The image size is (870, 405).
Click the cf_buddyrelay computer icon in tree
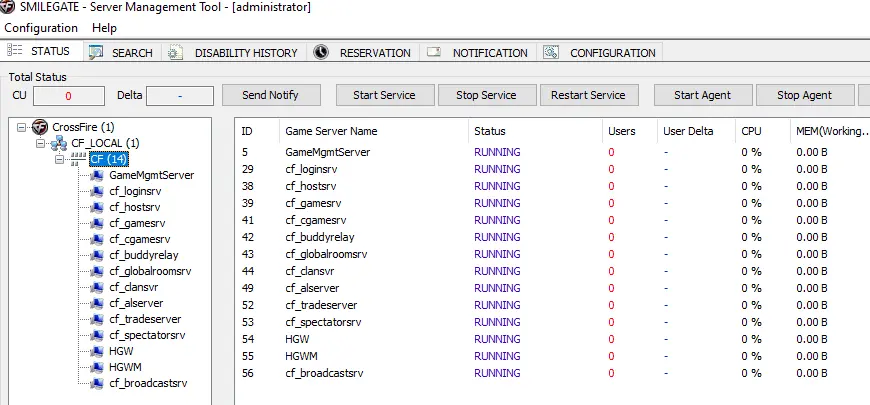pyautogui.click(x=97, y=256)
